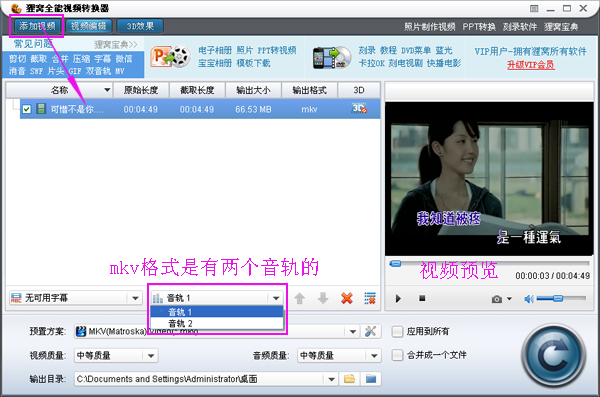Screen dimensions: 600x397
Task: Move the selected file up with arrow icon
Action: click(300, 298)
